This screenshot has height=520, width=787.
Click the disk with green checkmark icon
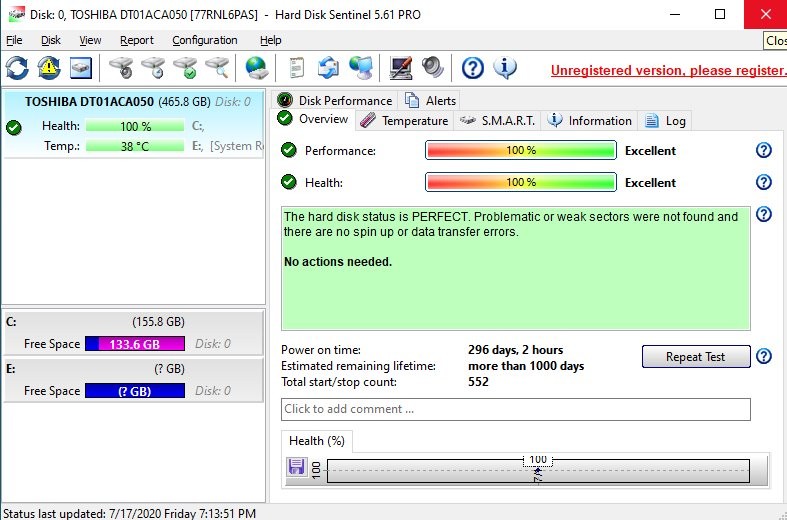coord(185,68)
